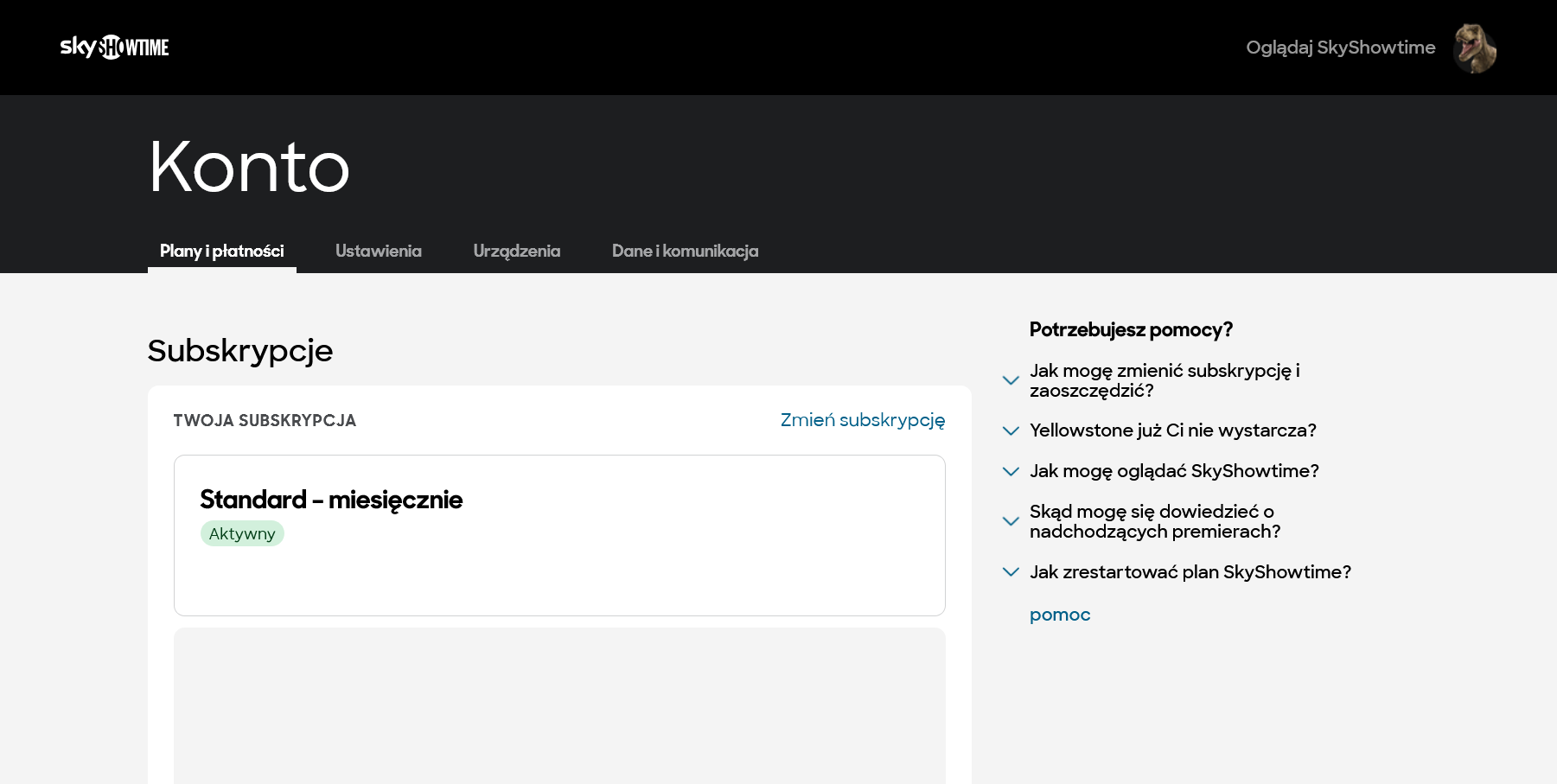Image resolution: width=1557 pixels, height=784 pixels.
Task: Click the SkyShowtime logo in the header
Action: 114,47
